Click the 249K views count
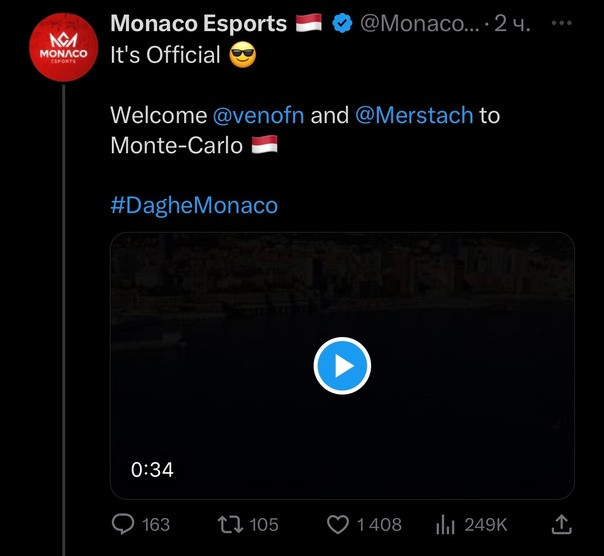 click(x=486, y=524)
